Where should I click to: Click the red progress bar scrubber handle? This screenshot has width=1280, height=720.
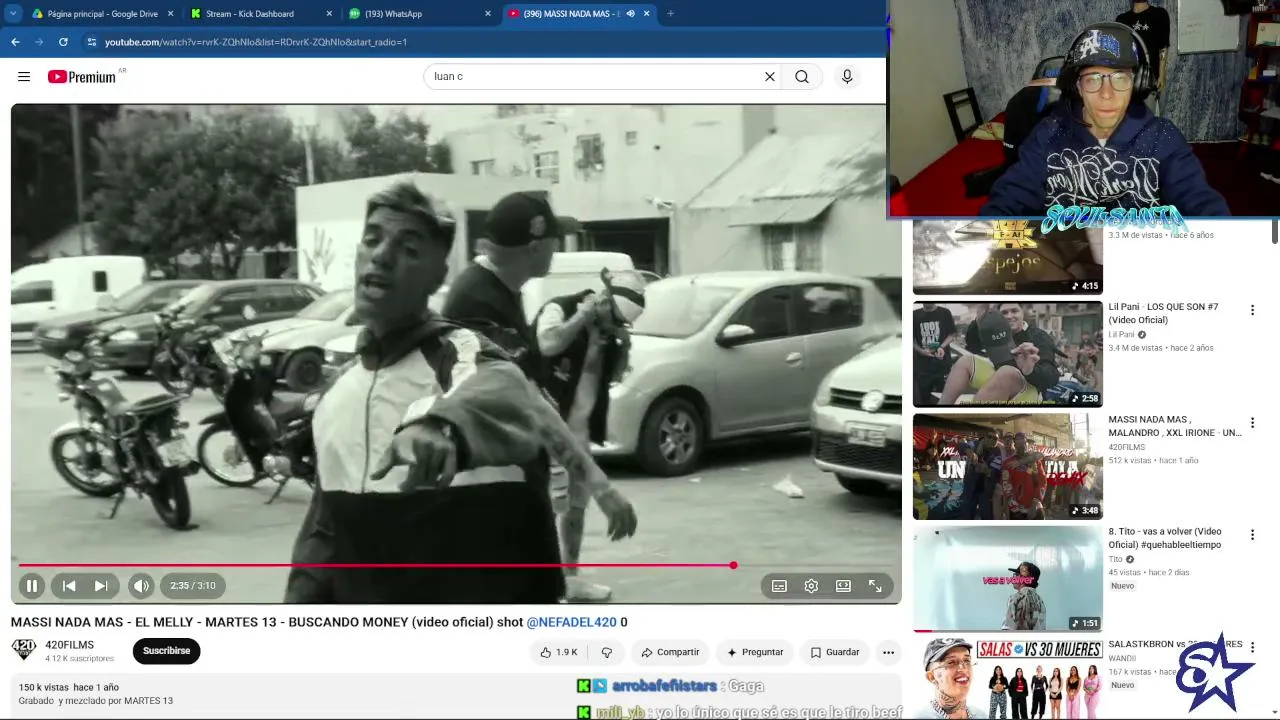[733, 566]
